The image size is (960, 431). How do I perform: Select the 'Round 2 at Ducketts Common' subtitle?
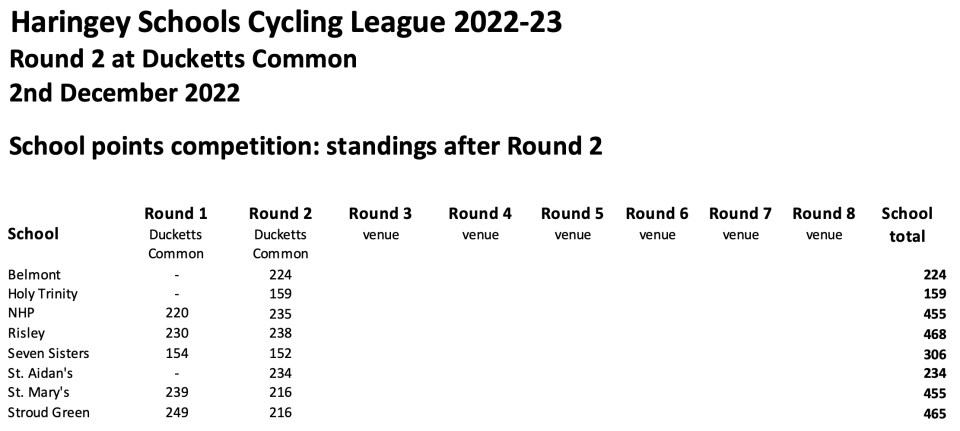(182, 59)
